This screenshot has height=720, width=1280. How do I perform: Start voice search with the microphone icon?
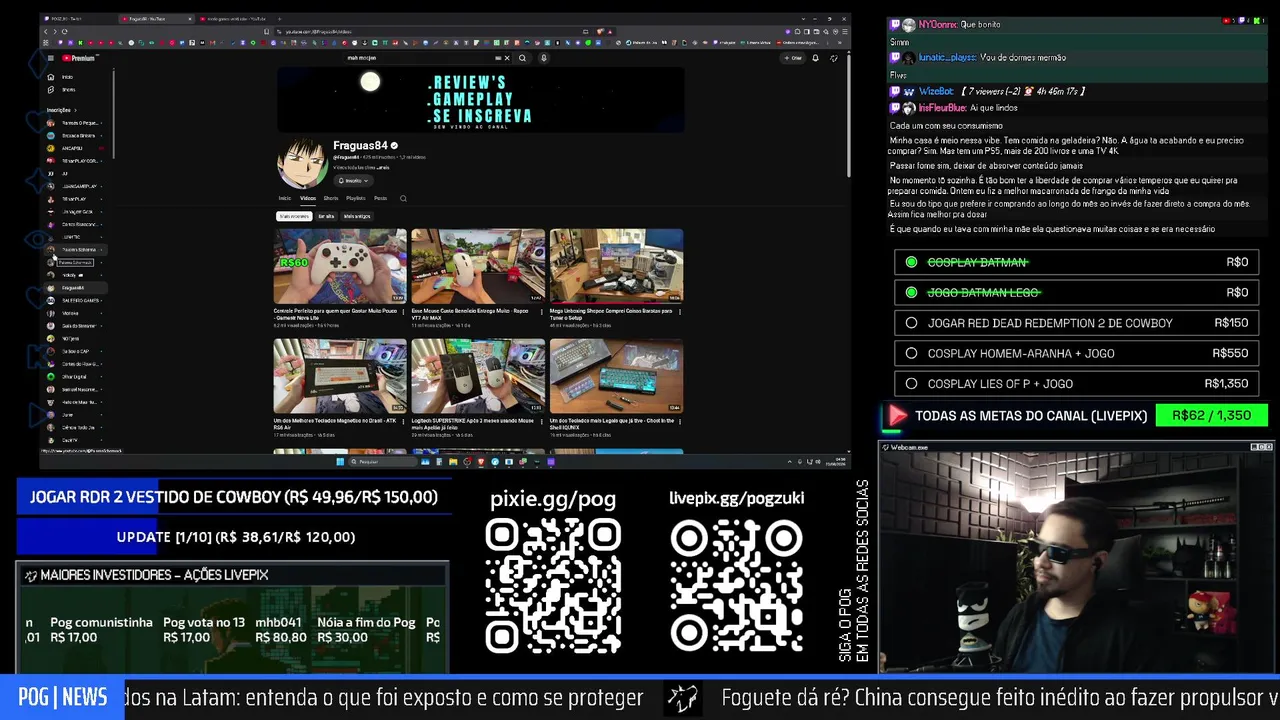point(543,58)
